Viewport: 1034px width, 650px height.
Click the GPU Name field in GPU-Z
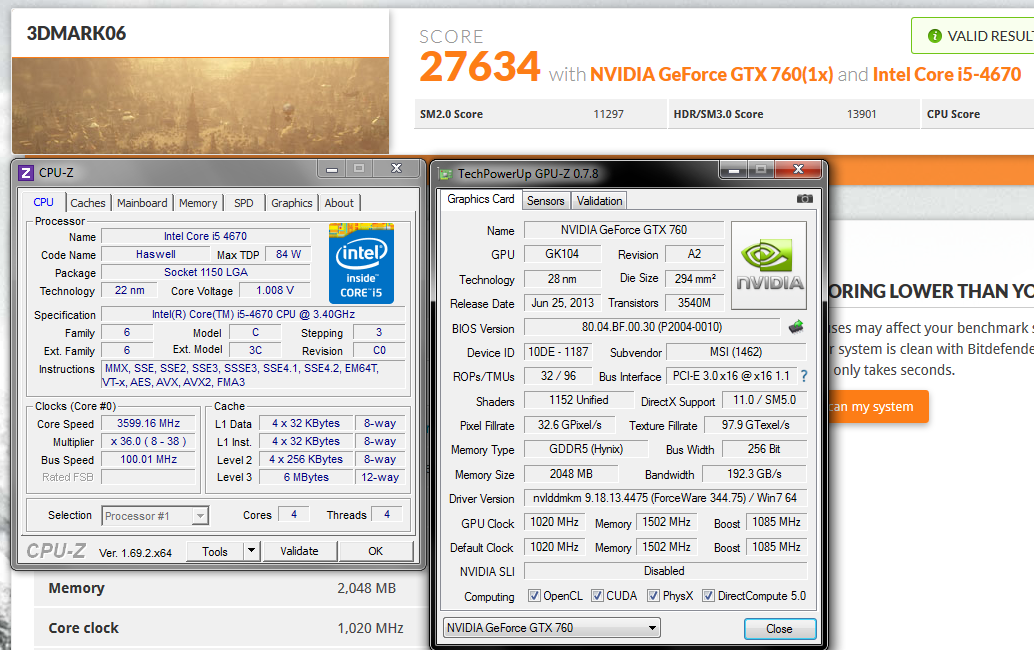pos(624,230)
